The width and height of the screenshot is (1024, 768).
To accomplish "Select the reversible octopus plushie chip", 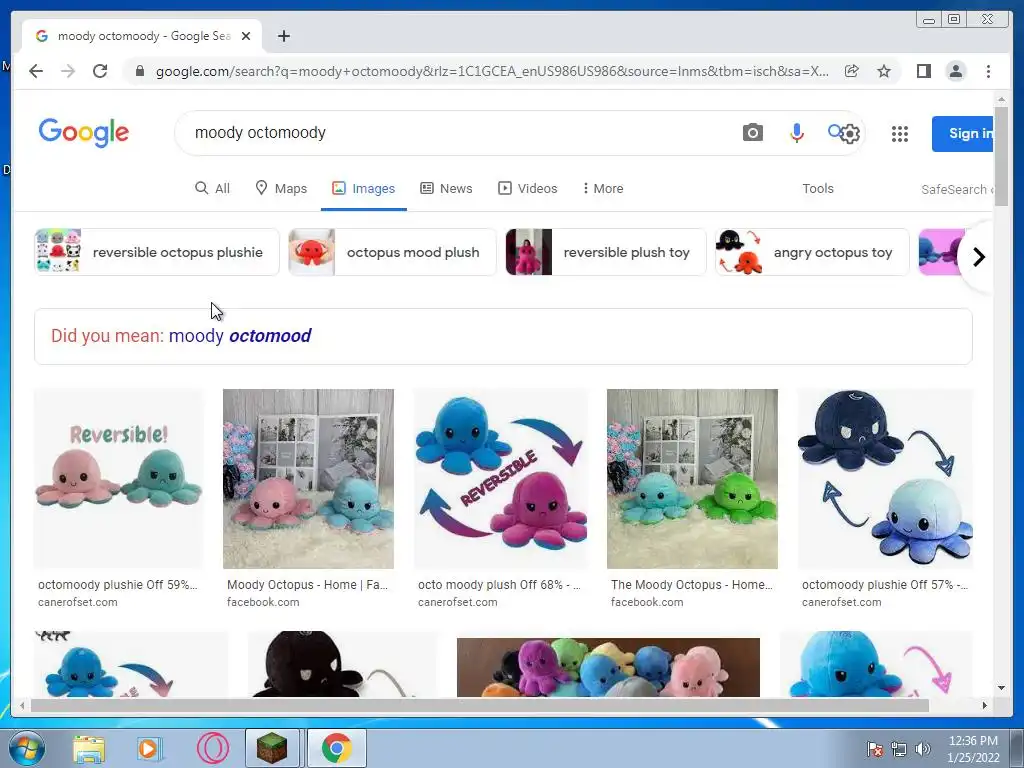I will (x=157, y=252).
